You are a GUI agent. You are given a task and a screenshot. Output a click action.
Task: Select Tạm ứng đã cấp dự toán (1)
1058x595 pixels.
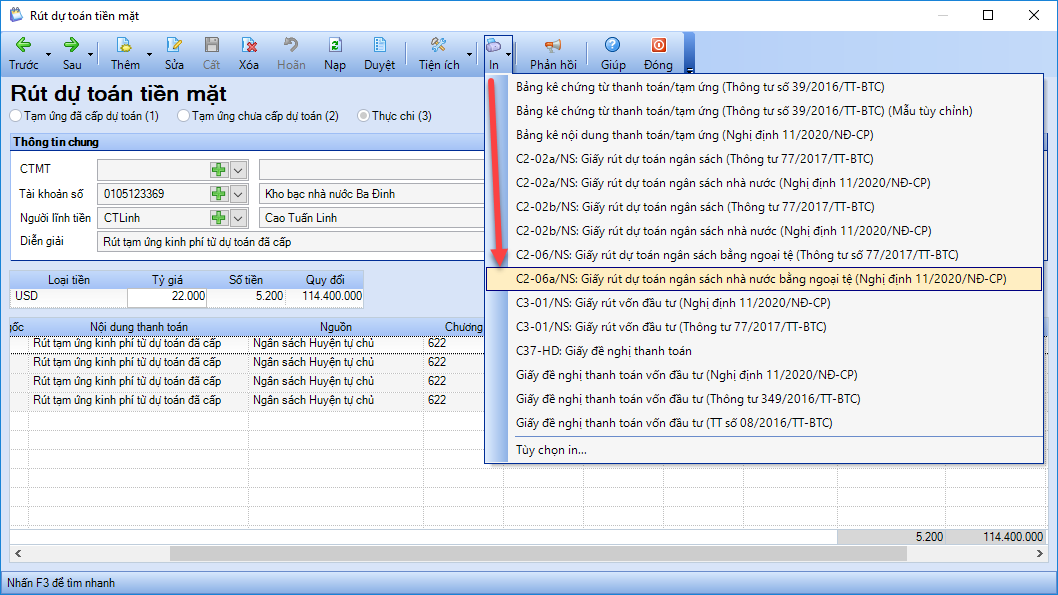(16, 116)
